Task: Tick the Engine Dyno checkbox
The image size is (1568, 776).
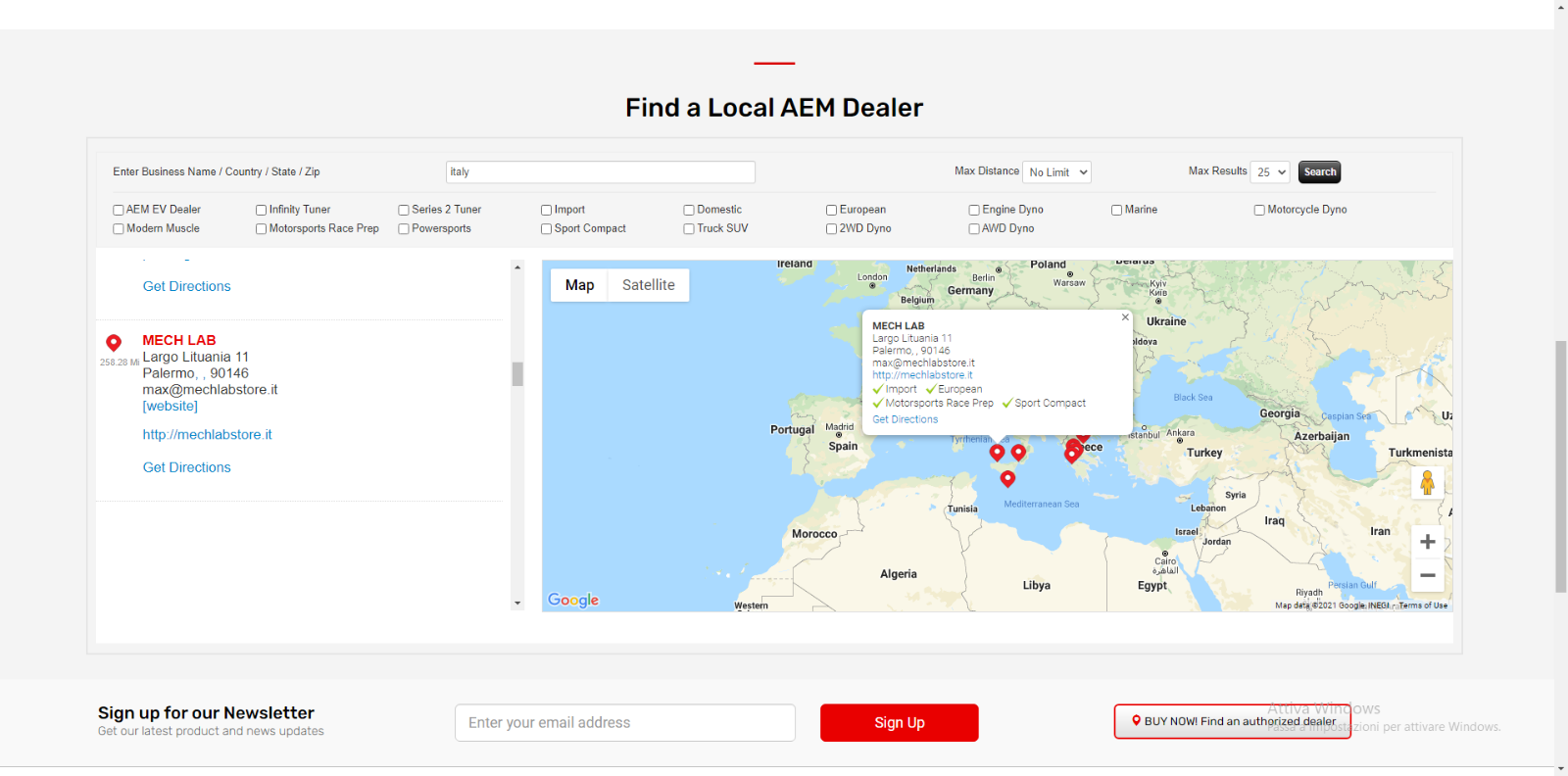Action: (974, 210)
